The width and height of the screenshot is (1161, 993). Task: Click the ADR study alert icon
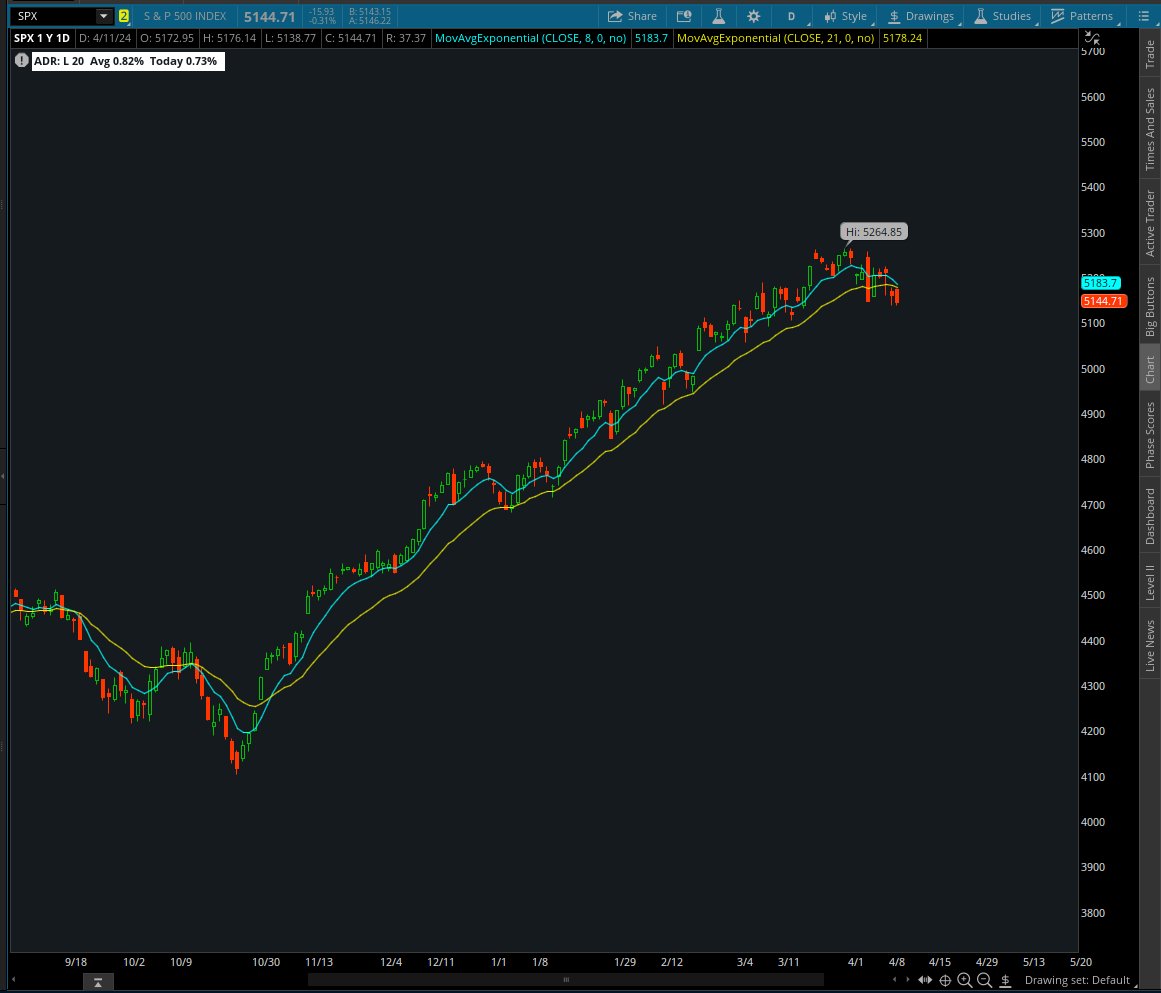(x=21, y=61)
